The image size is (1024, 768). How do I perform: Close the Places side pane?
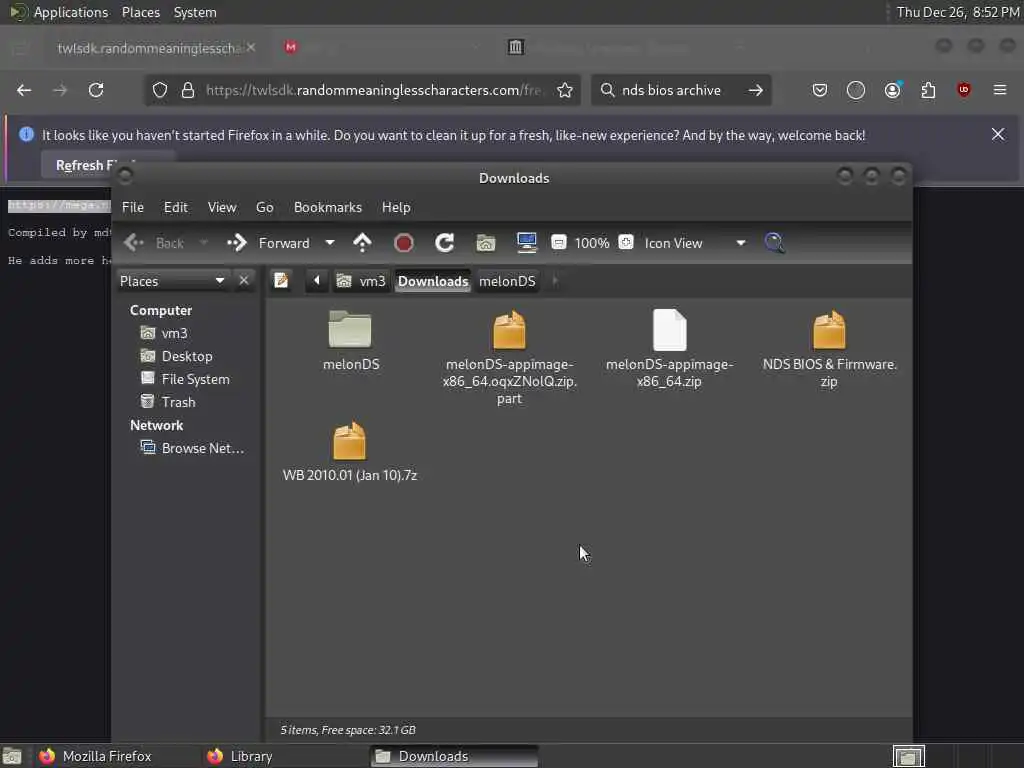(244, 281)
